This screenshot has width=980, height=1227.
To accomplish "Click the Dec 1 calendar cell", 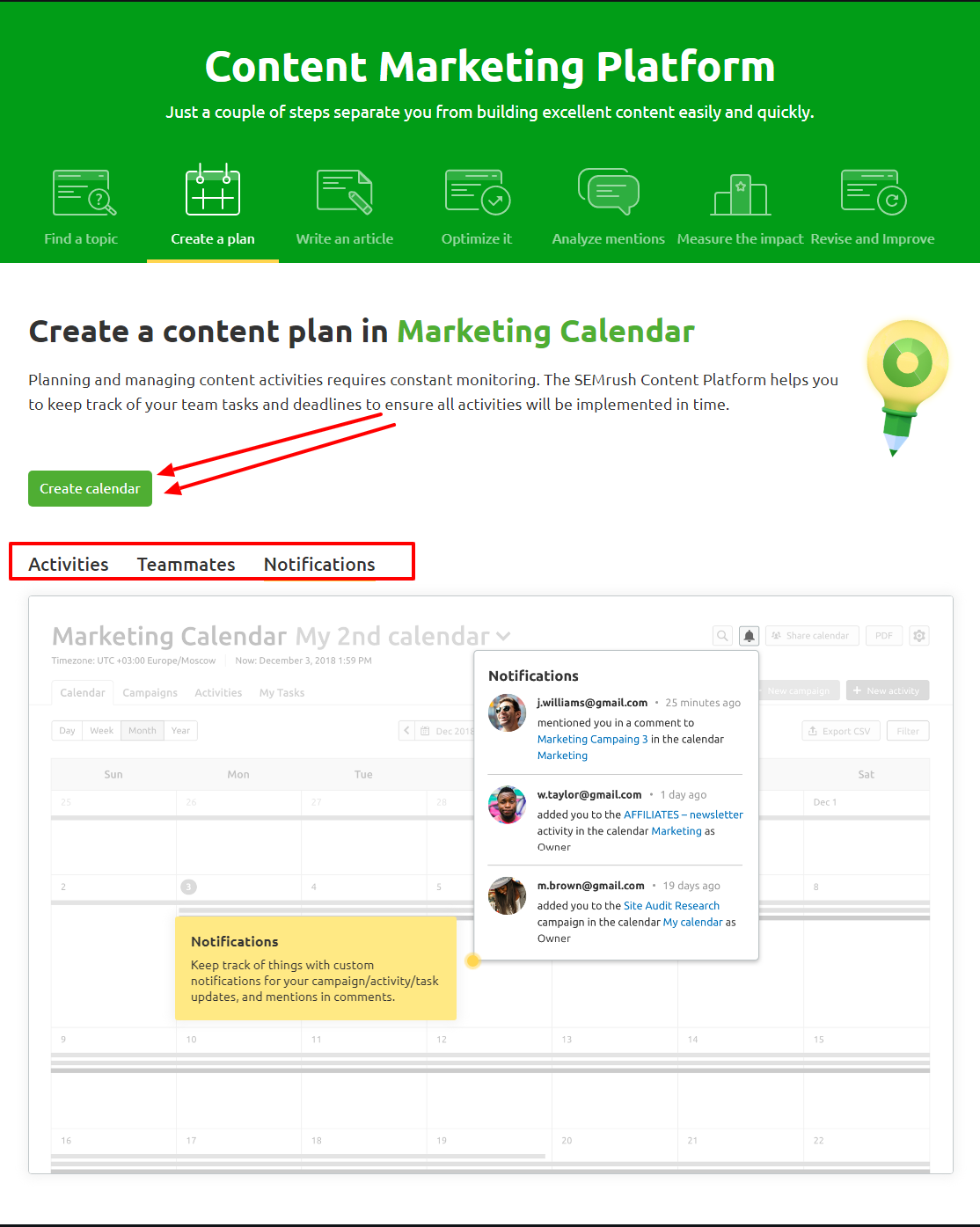I will (867, 832).
